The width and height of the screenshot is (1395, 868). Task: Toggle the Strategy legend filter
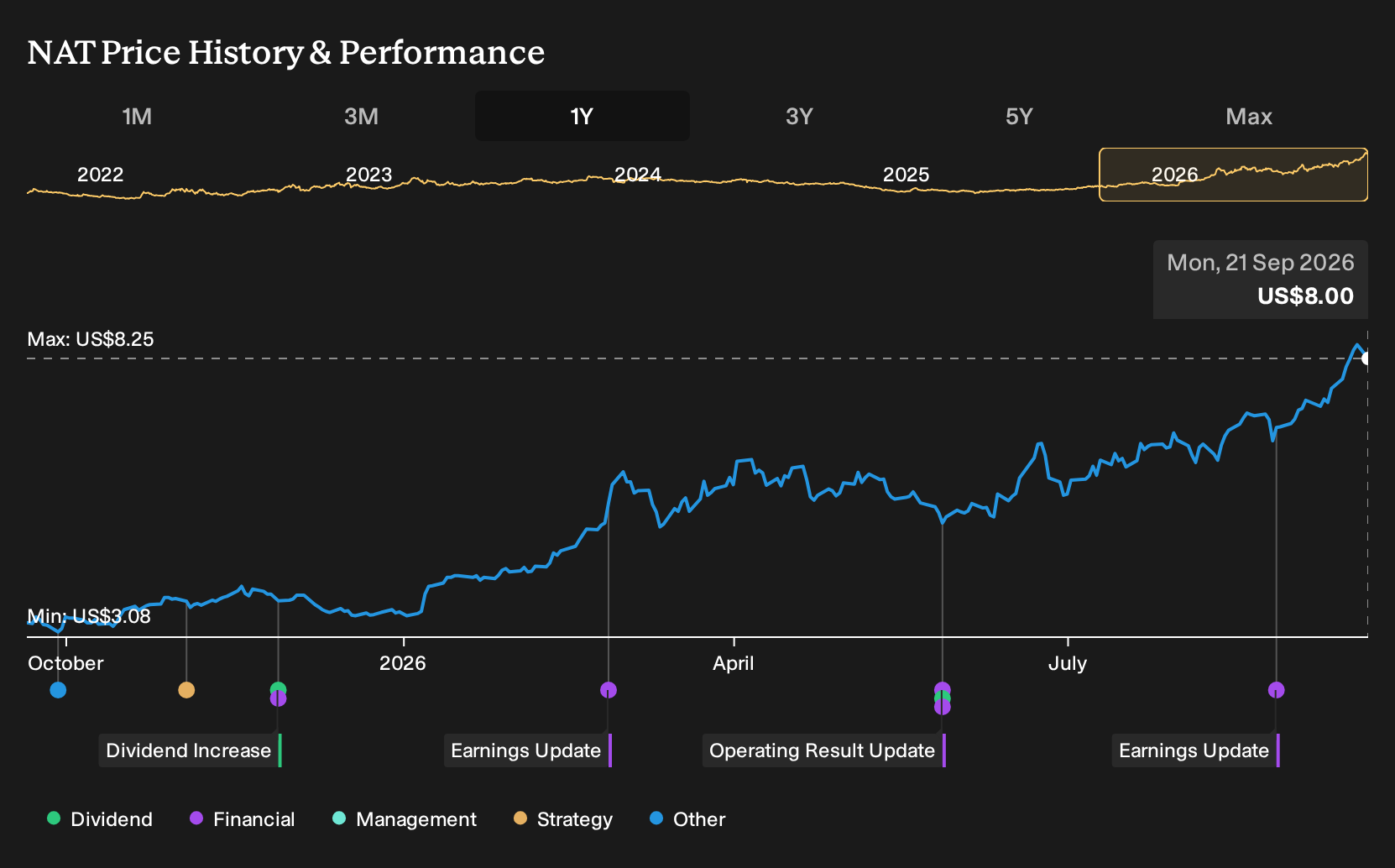tap(563, 819)
